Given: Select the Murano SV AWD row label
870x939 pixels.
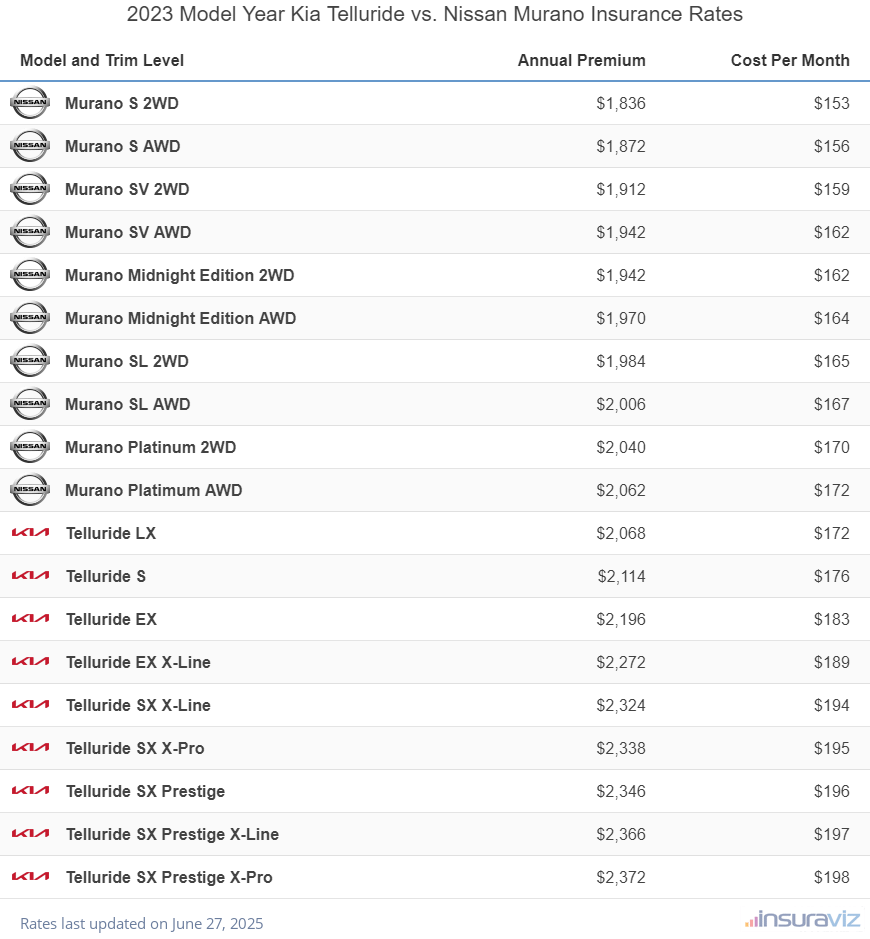Looking at the screenshot, I should coord(128,232).
